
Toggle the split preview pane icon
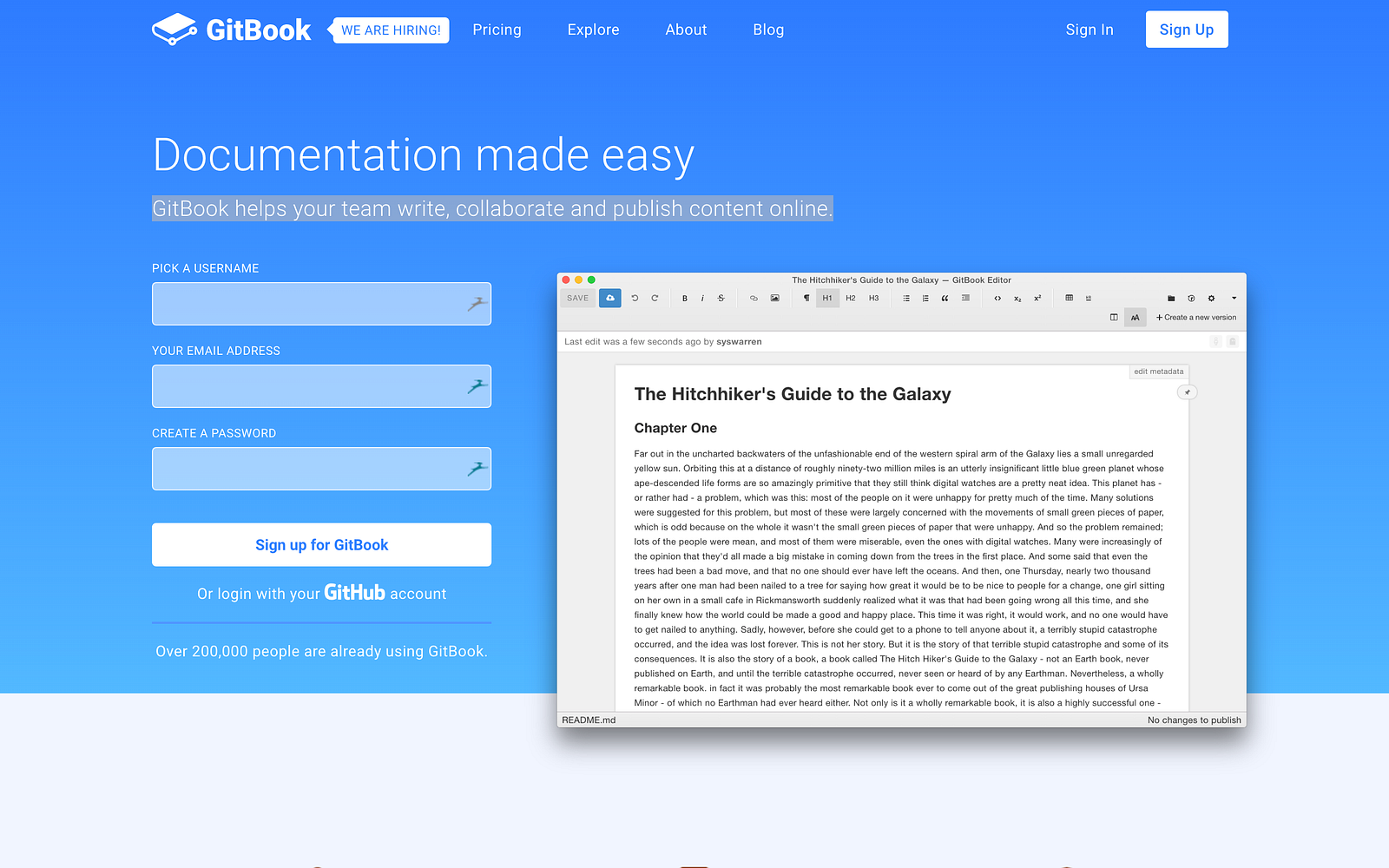click(x=1114, y=318)
